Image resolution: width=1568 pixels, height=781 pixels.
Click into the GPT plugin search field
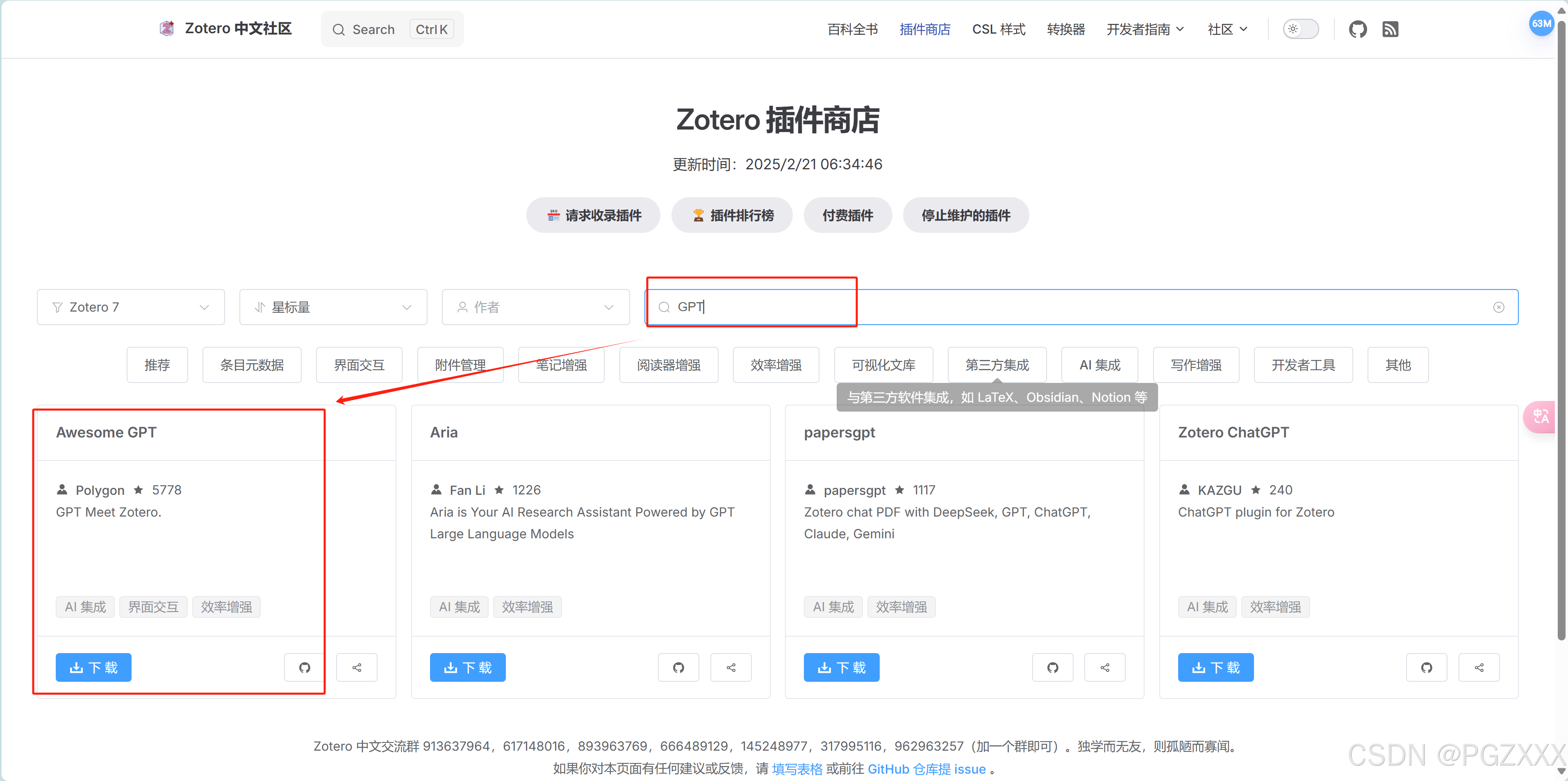tap(1081, 307)
